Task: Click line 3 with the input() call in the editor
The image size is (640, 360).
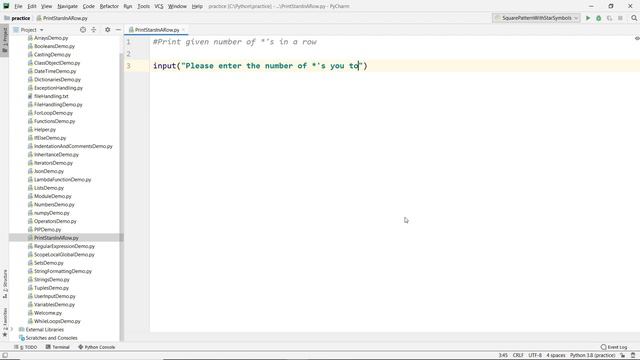Action: (x=260, y=66)
